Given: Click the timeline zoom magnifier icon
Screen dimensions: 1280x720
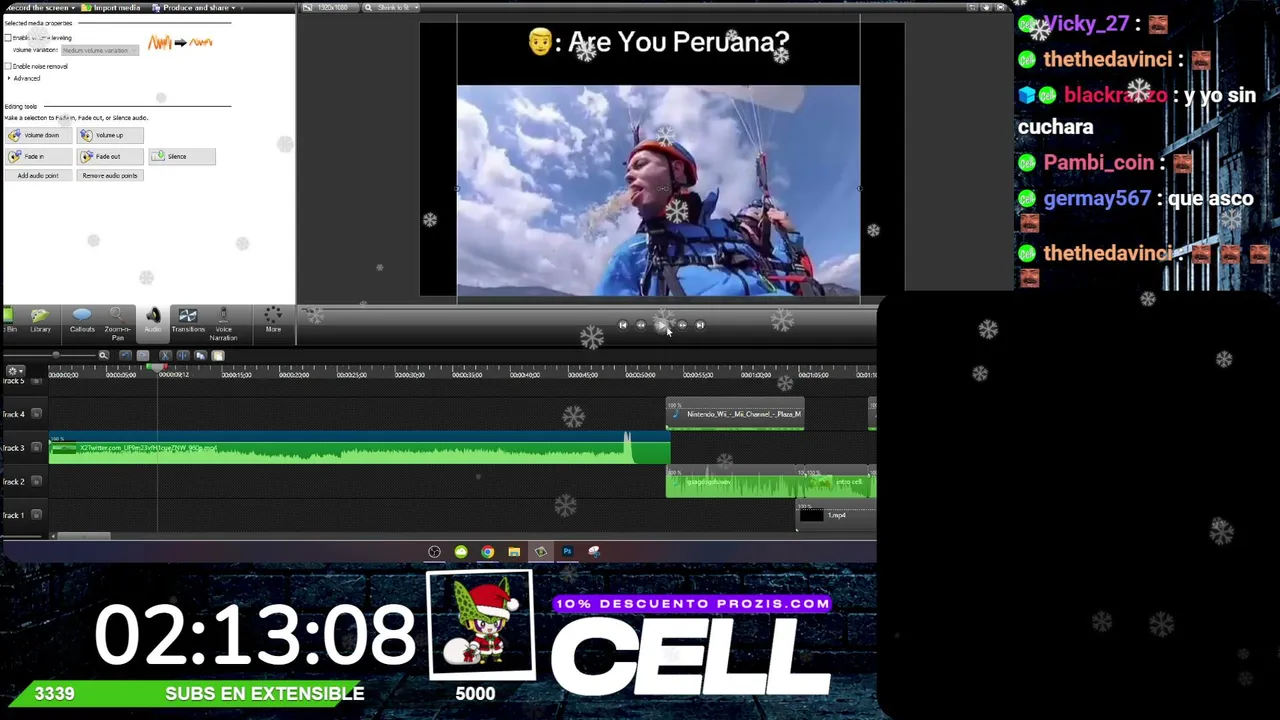Looking at the screenshot, I should tap(103, 355).
